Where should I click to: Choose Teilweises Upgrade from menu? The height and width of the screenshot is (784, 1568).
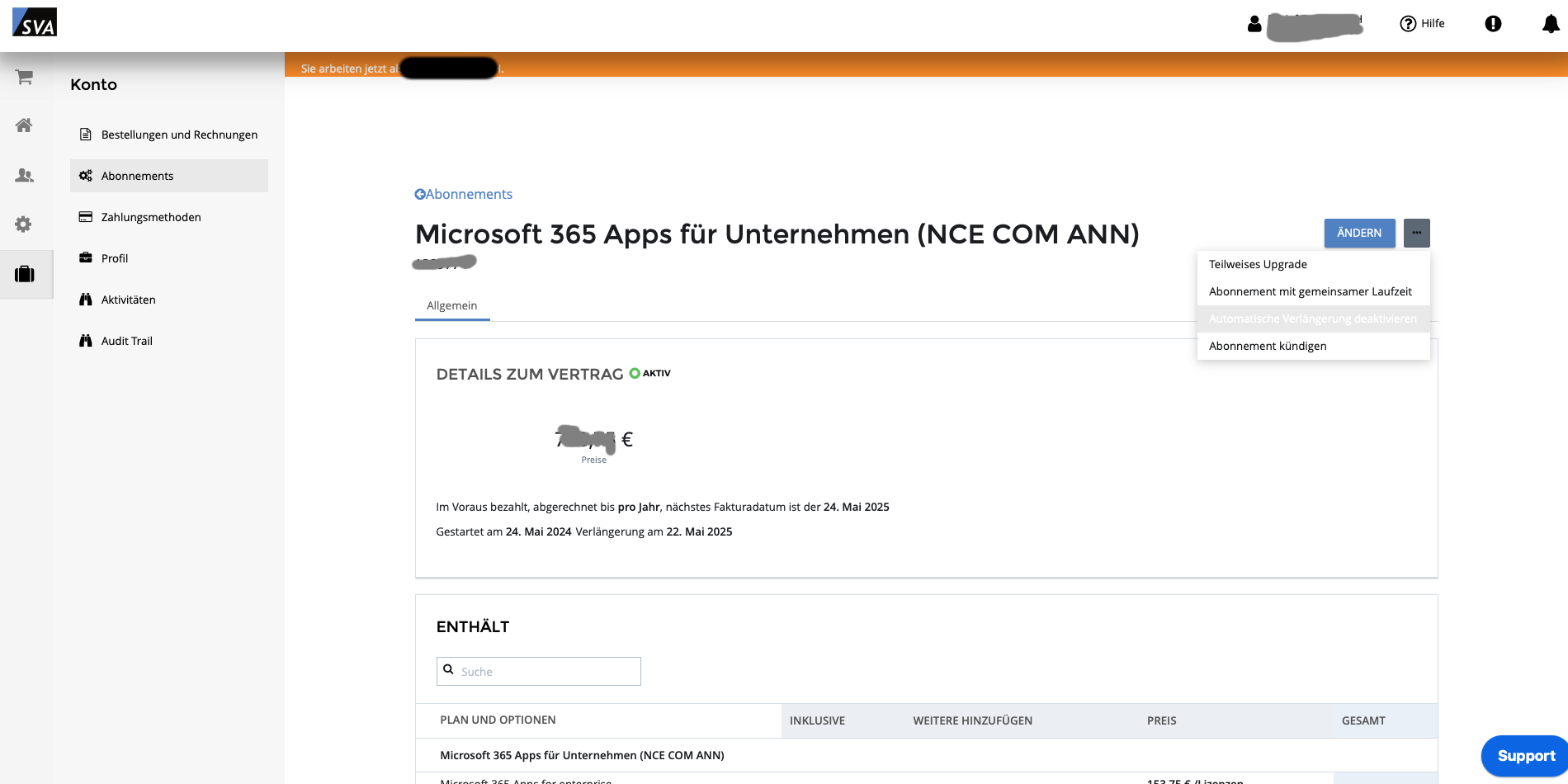pos(1258,264)
